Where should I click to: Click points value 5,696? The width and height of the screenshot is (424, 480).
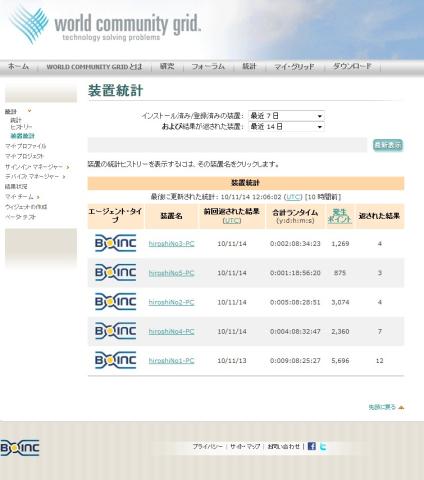[340, 361]
